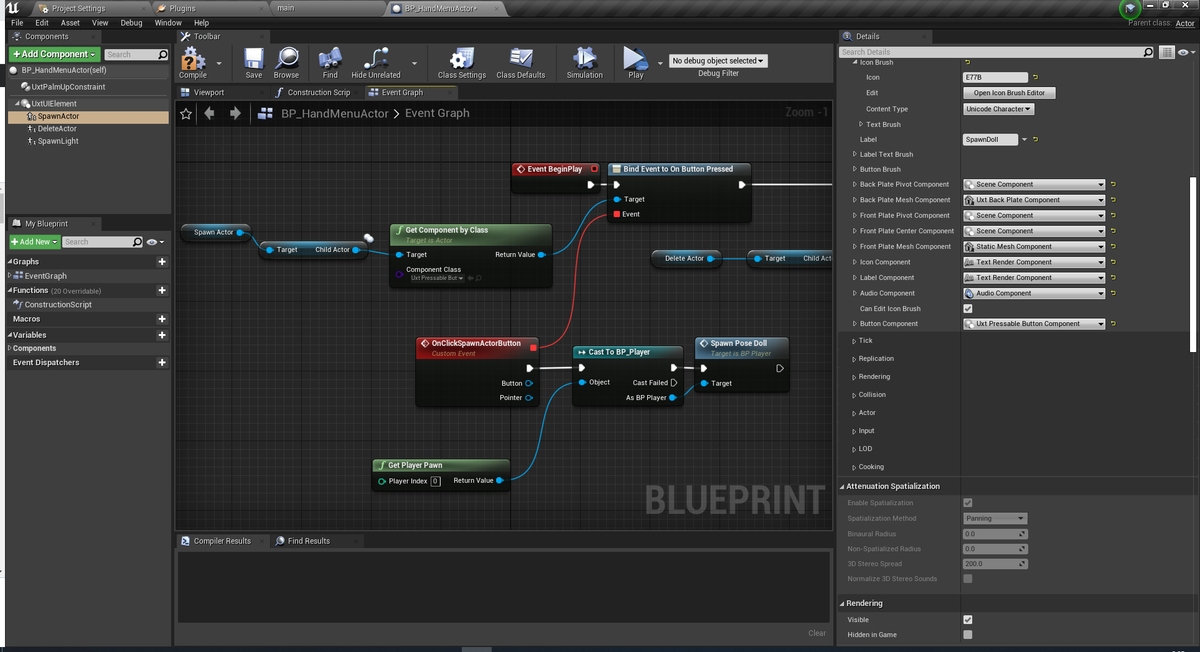The width and height of the screenshot is (1200, 652).
Task: Switch to Viewport tab
Action: coord(209,92)
